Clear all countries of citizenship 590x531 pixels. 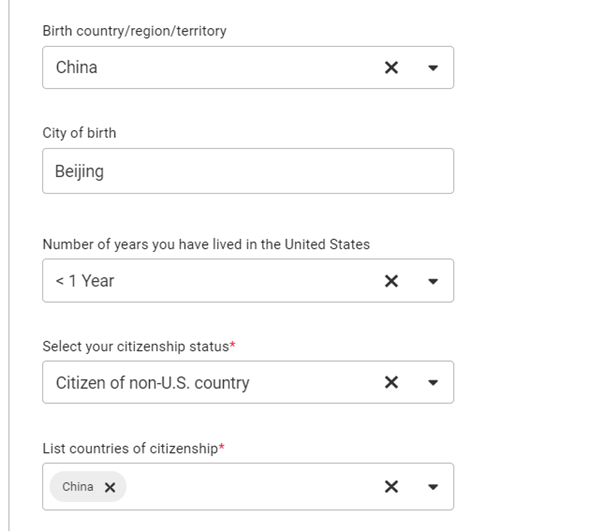pos(391,487)
